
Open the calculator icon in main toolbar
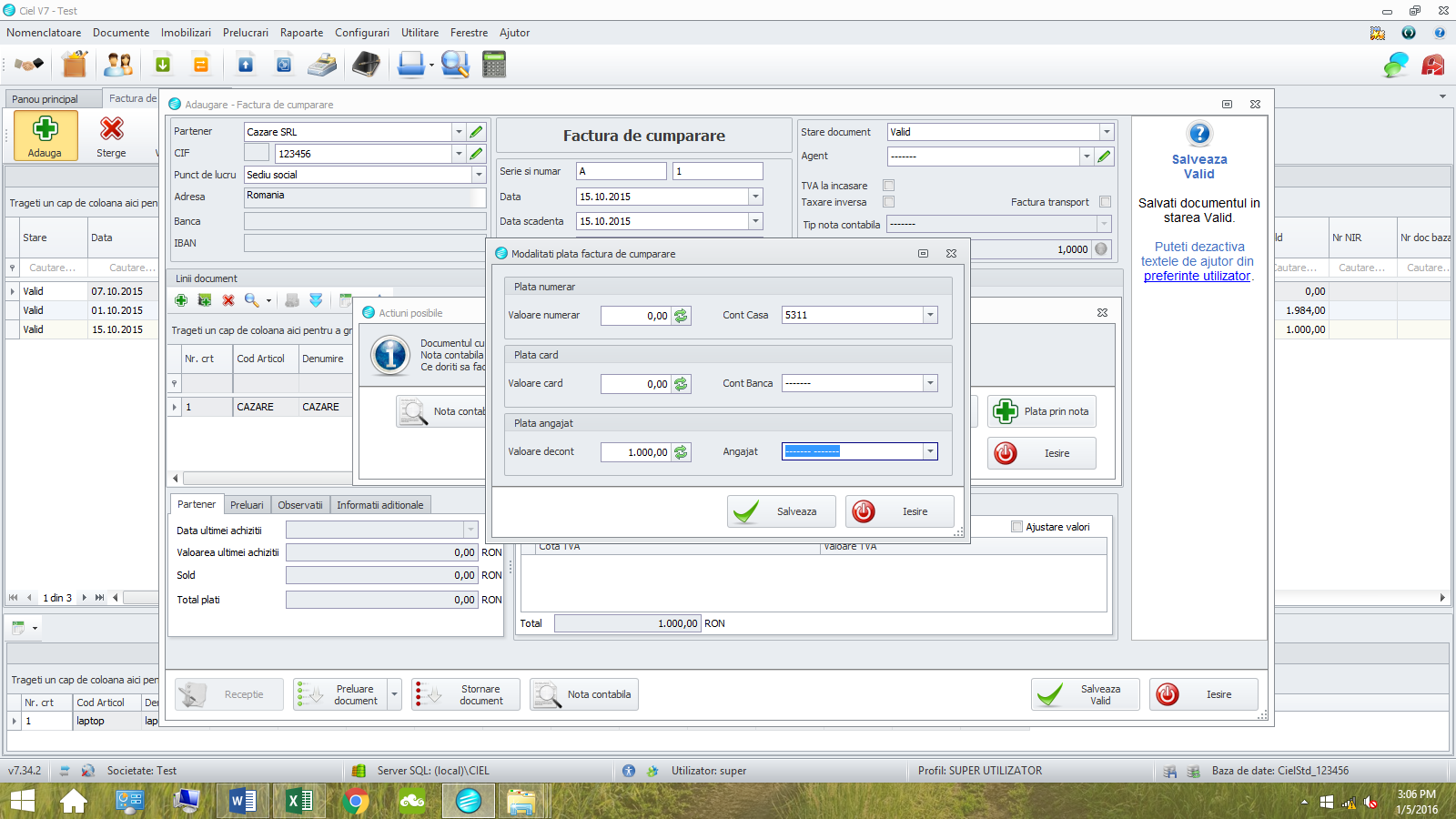pos(494,65)
